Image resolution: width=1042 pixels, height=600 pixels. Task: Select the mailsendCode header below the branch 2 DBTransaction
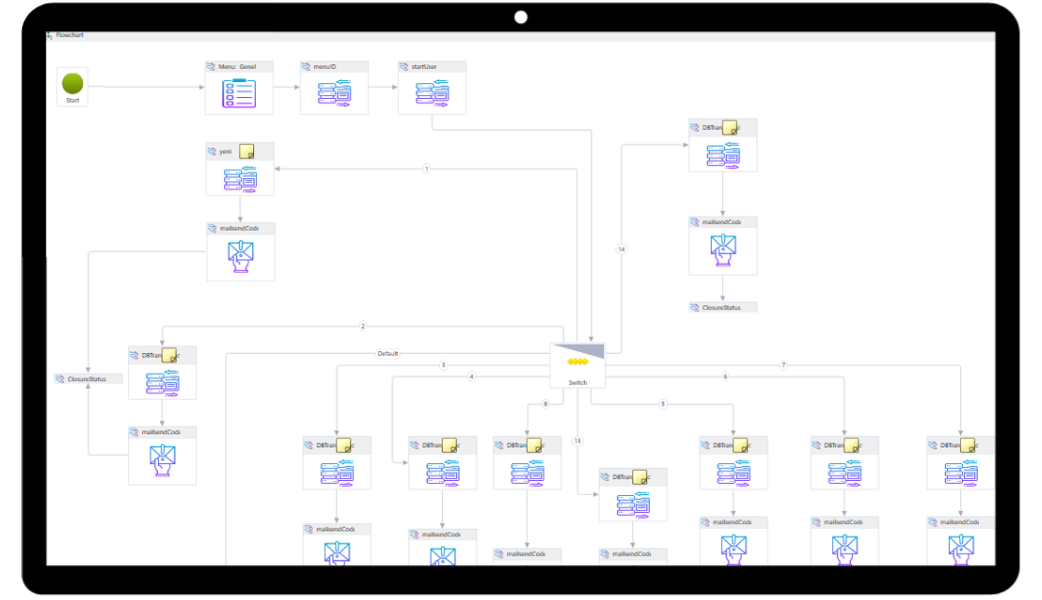tap(162, 432)
